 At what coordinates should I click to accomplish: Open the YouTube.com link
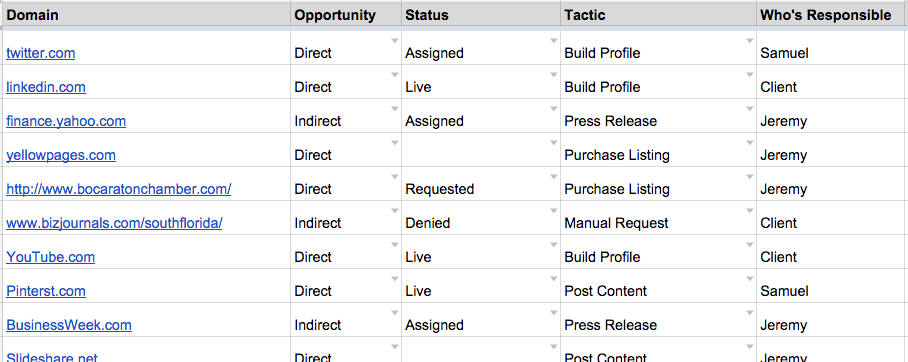50,257
